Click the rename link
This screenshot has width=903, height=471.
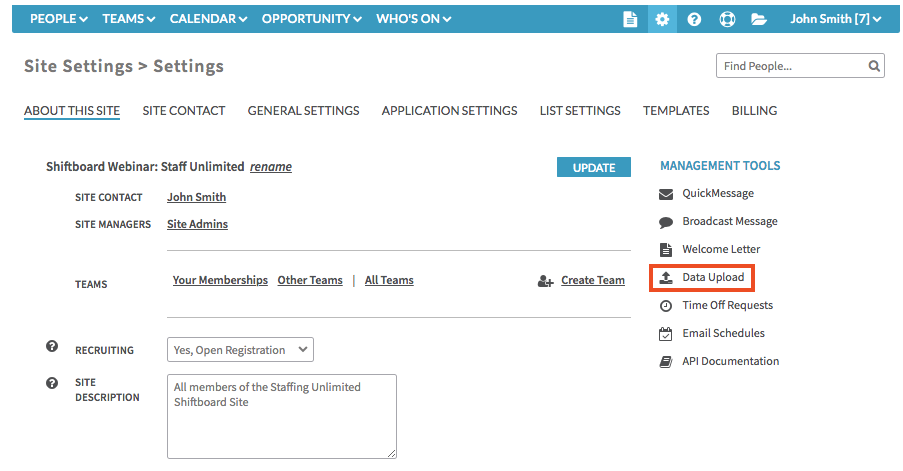click(x=271, y=166)
